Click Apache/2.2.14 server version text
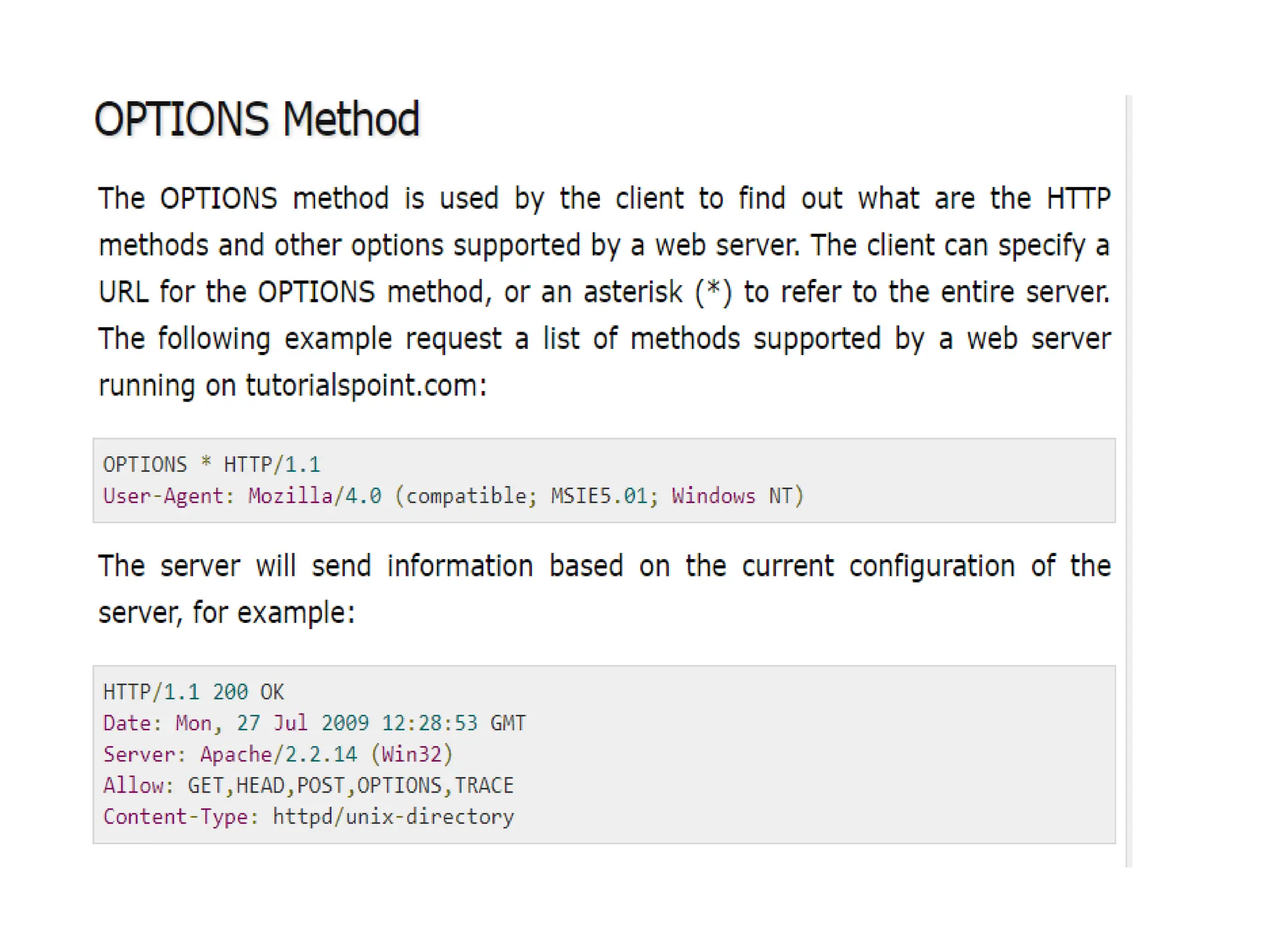 click(x=278, y=754)
